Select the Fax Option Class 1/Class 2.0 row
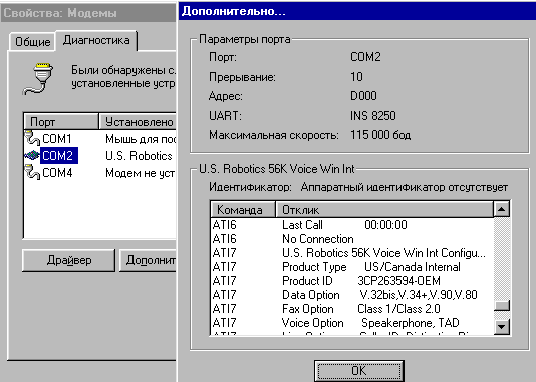Image resolution: width=536 pixels, height=382 pixels. 352,309
